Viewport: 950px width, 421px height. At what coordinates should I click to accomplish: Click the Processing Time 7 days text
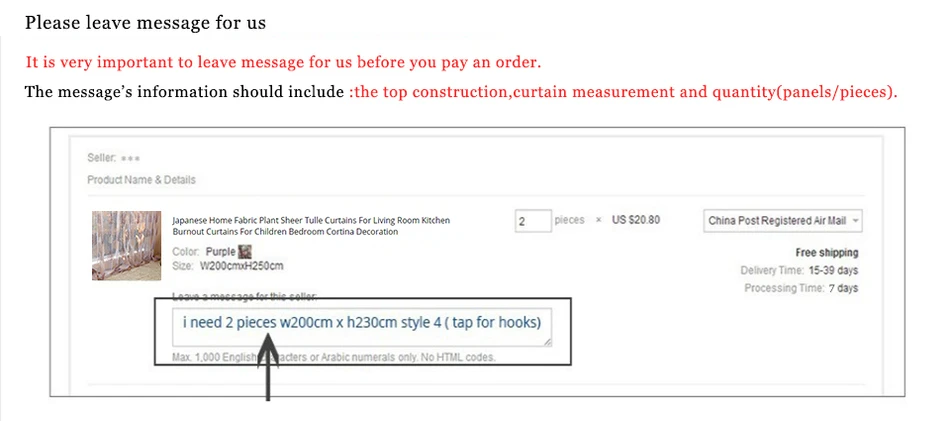tap(801, 288)
